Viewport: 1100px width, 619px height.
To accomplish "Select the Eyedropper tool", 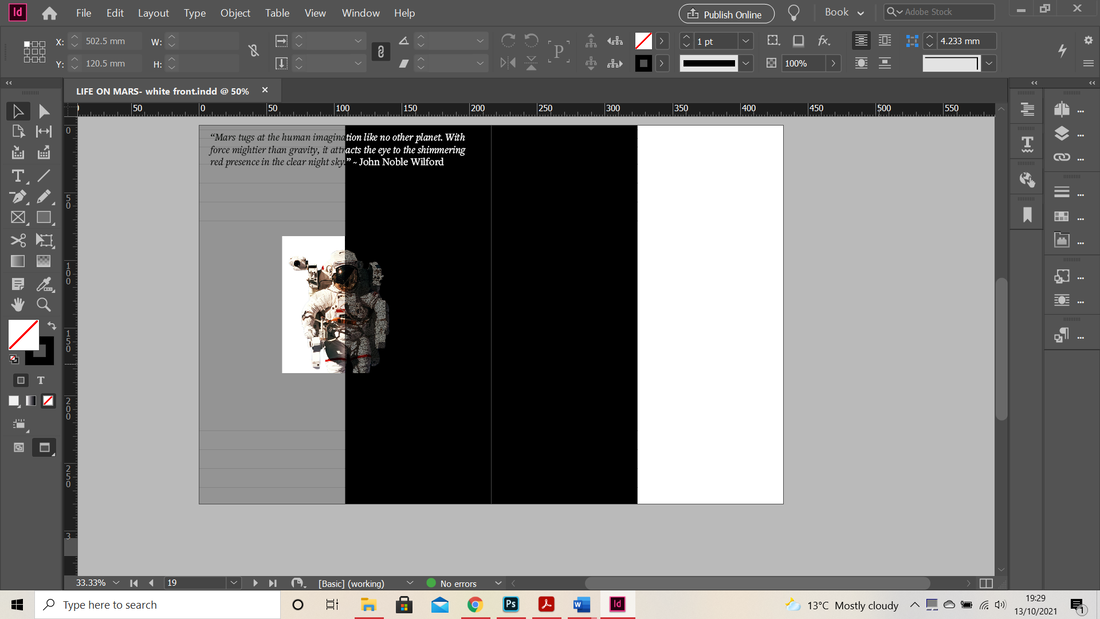I will [x=44, y=284].
